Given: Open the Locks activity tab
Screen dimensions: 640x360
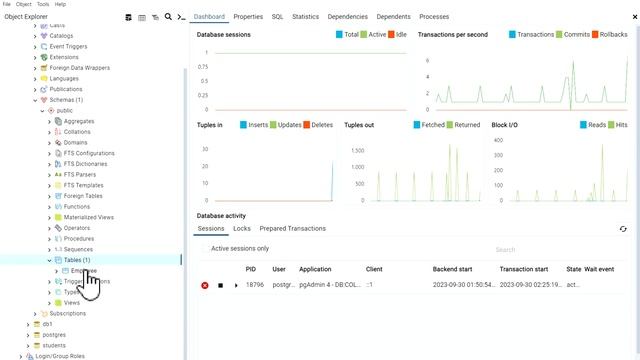Looking at the screenshot, I should 242,229.
